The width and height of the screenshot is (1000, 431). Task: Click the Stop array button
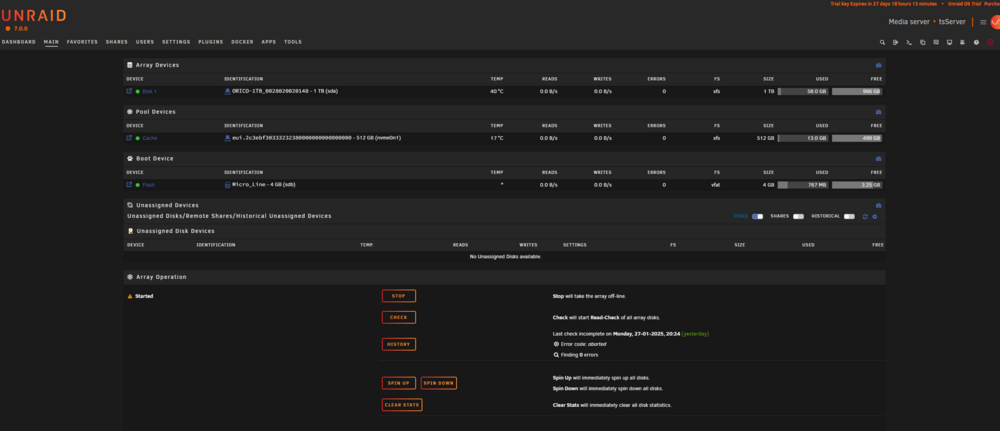pos(399,296)
